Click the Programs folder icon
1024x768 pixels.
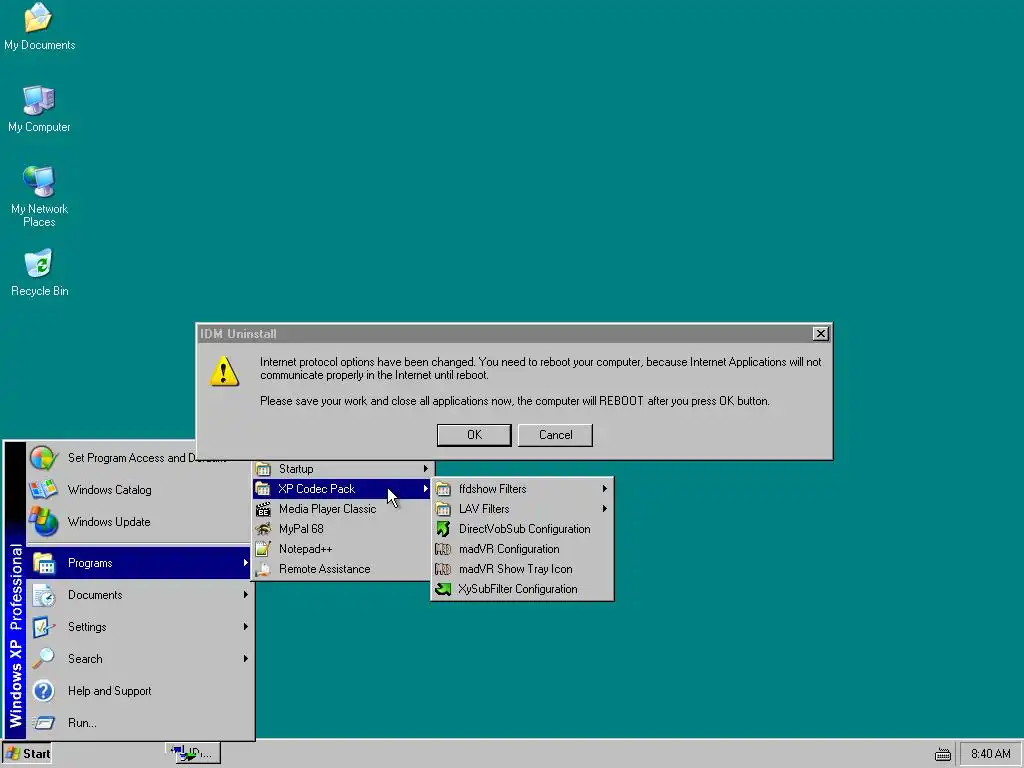[44, 563]
